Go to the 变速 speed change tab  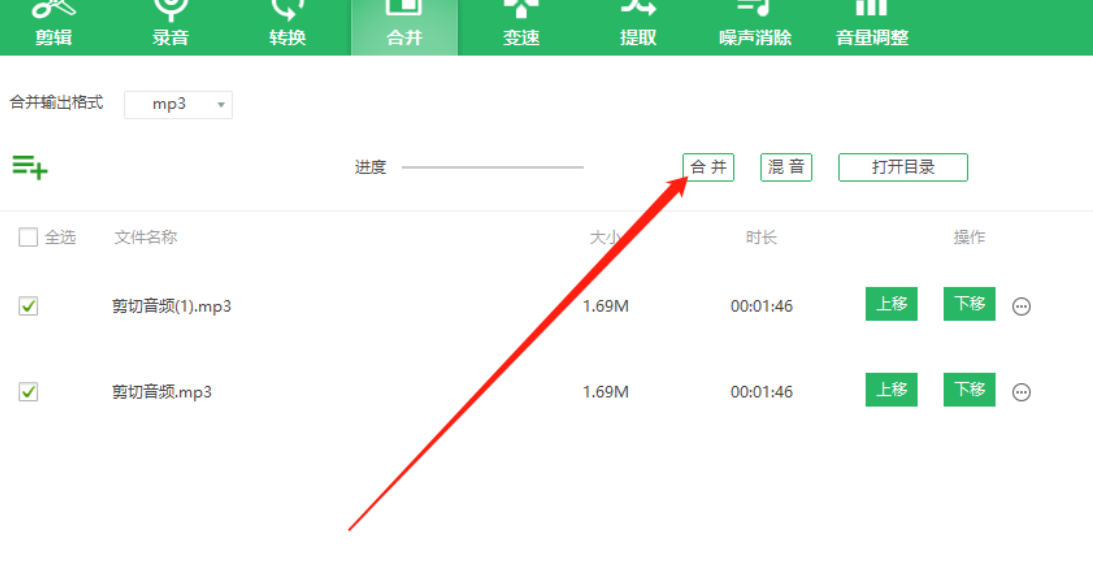(521, 26)
